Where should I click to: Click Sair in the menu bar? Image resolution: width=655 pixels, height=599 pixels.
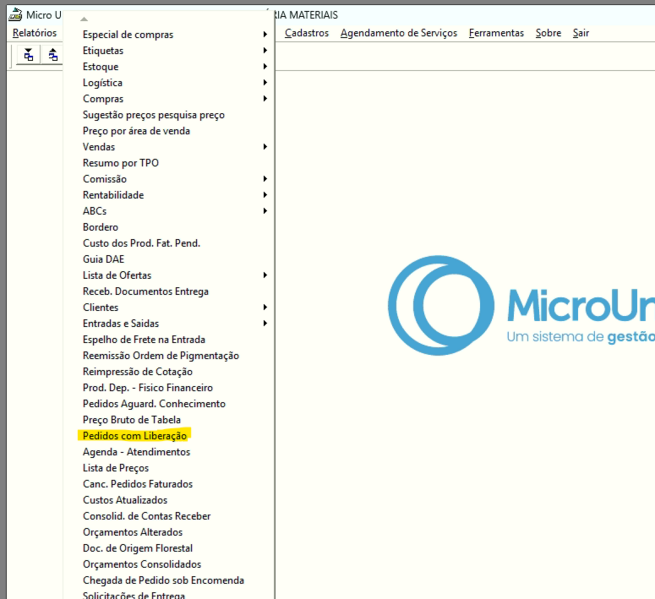pos(581,33)
